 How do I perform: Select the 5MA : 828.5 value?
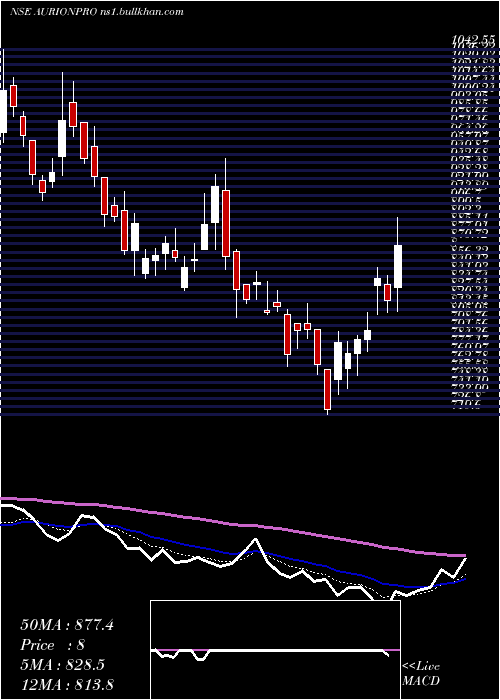(x=62, y=665)
